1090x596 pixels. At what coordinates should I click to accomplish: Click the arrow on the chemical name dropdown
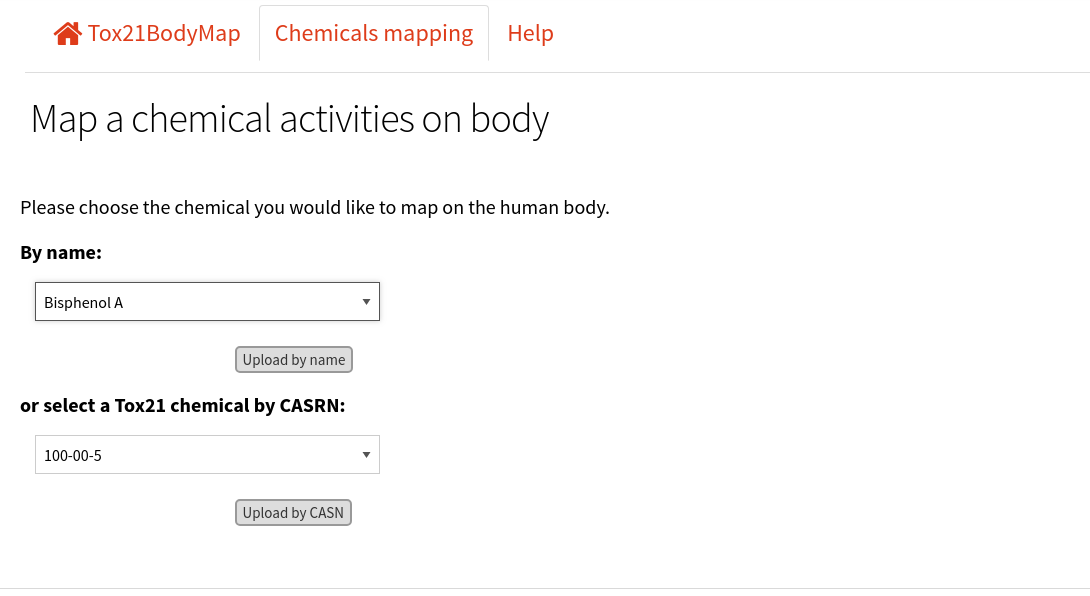(x=366, y=302)
